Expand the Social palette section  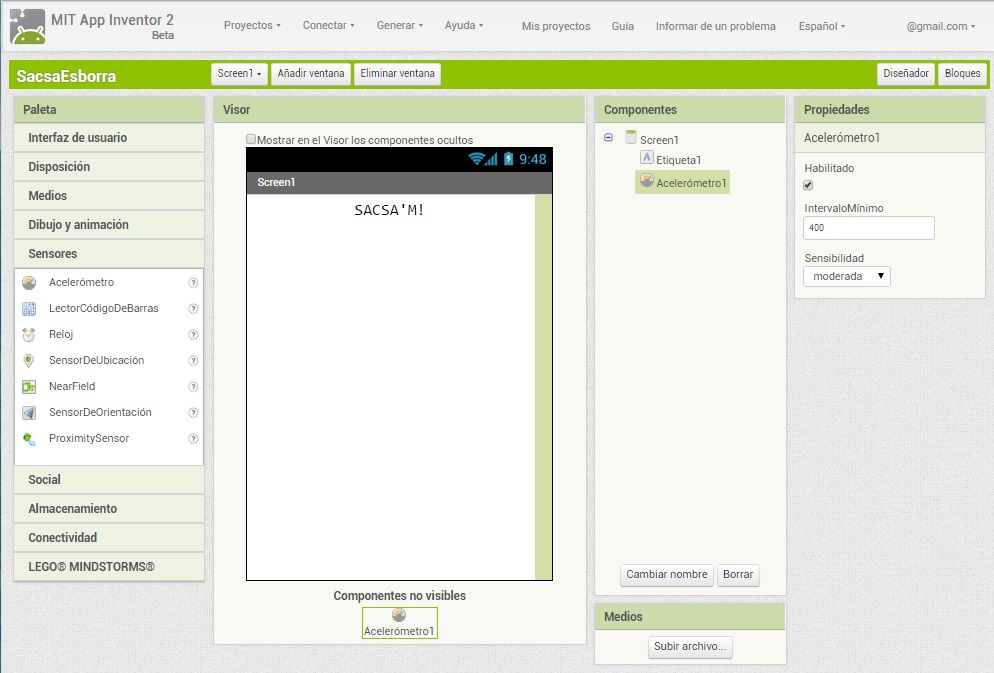pos(109,480)
